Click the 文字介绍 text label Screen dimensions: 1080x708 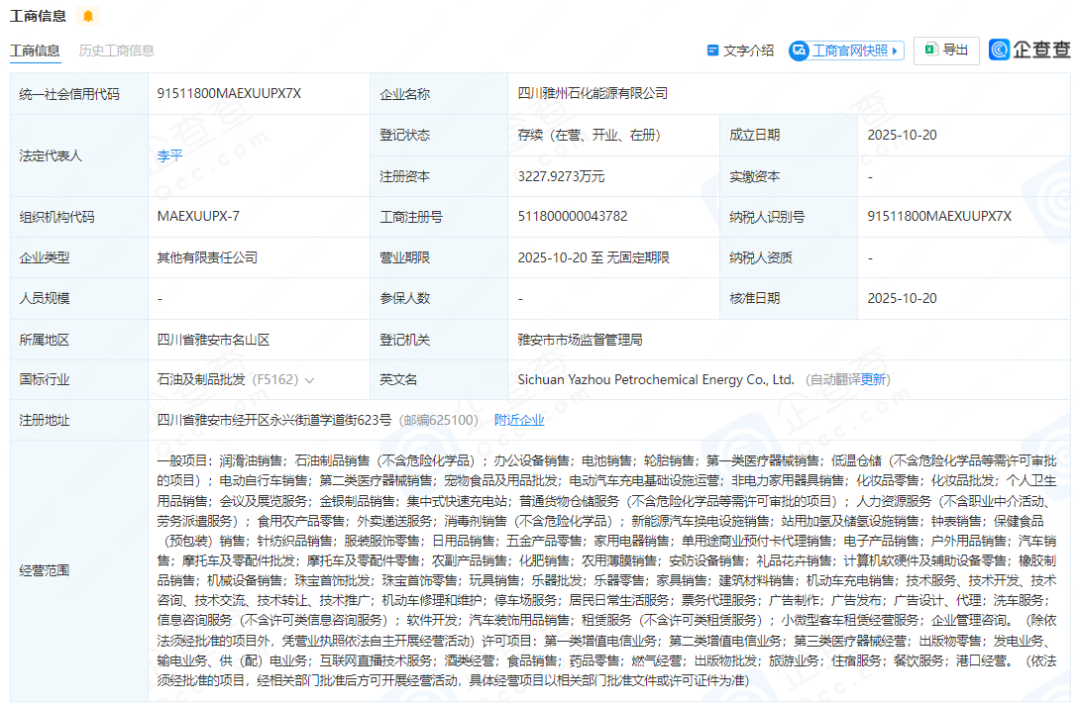pos(748,50)
